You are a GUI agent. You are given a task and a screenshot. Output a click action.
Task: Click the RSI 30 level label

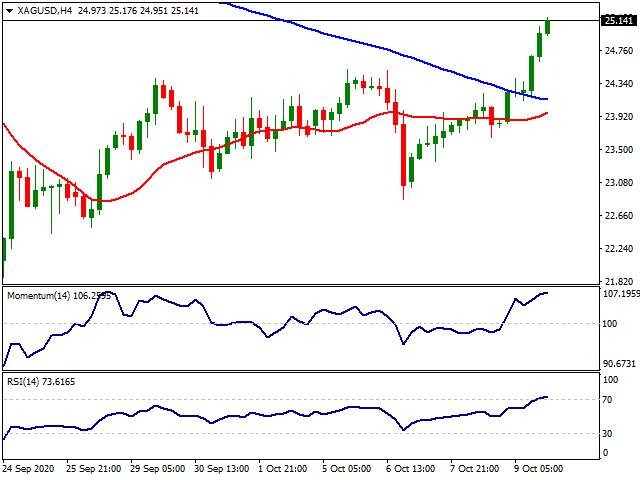(608, 433)
